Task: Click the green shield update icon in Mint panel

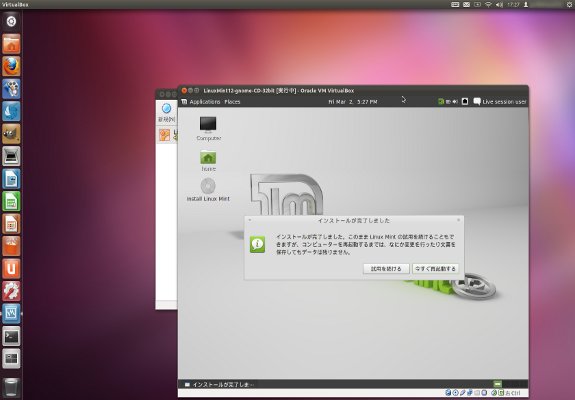Action: (441, 102)
